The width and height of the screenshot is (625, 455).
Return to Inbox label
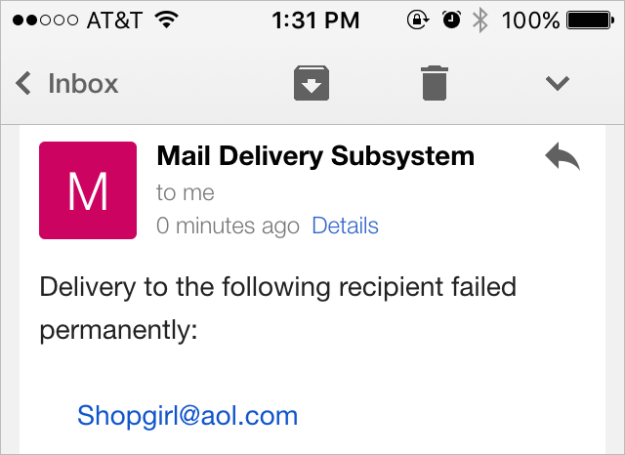coord(83,84)
